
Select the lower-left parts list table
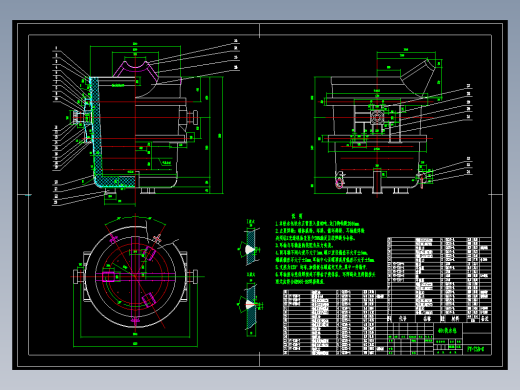335,322
